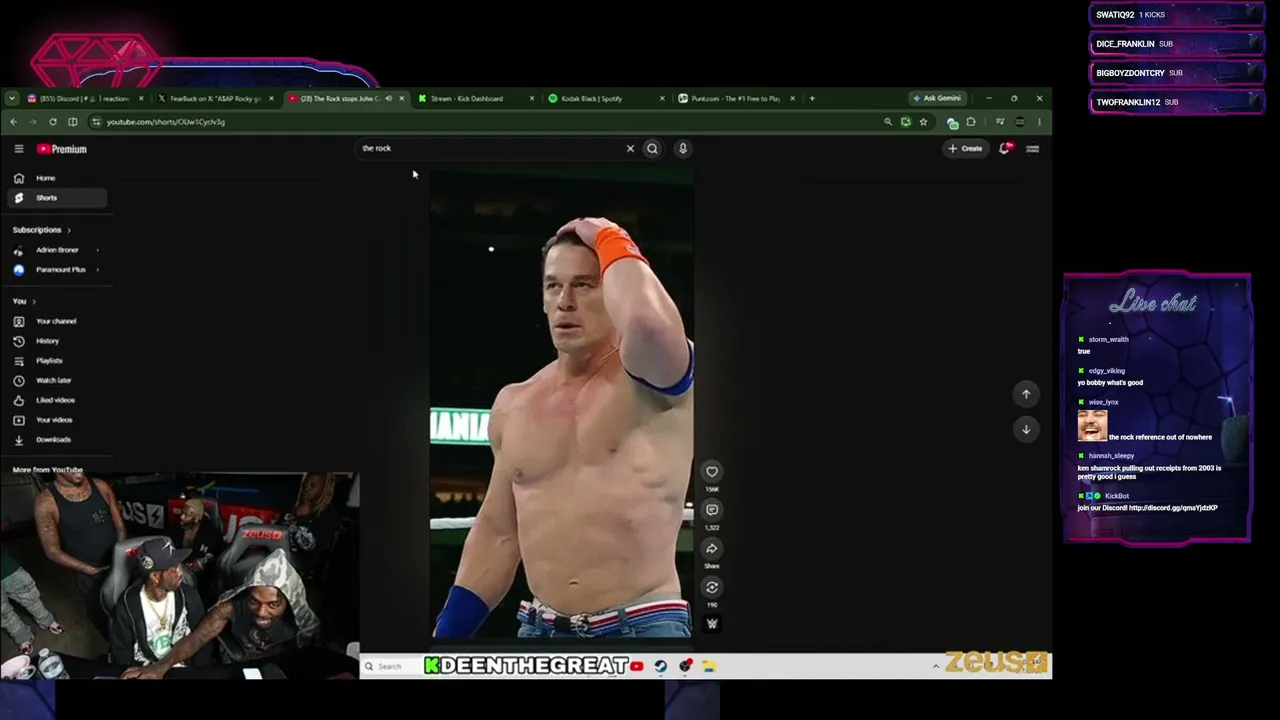The height and width of the screenshot is (720, 1280).
Task: Open Steam from the taskbar
Action: pyautogui.click(x=661, y=667)
